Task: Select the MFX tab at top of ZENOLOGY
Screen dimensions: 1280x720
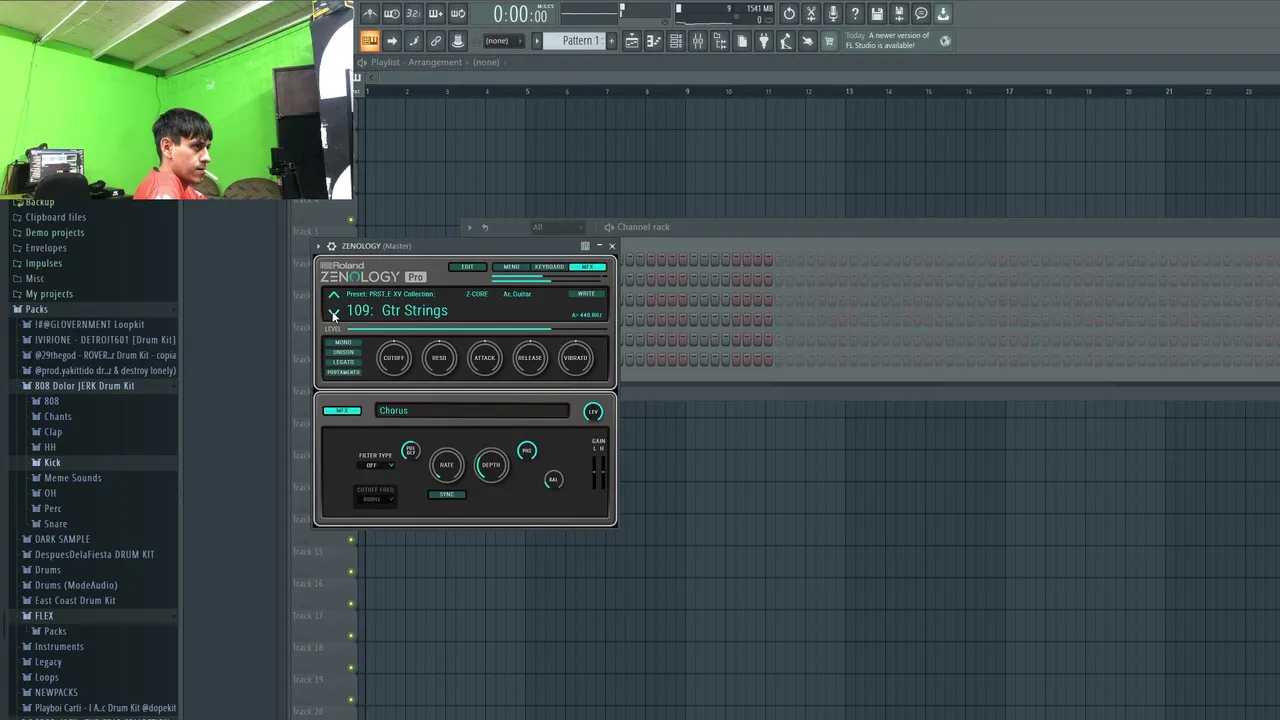Action: [587, 267]
